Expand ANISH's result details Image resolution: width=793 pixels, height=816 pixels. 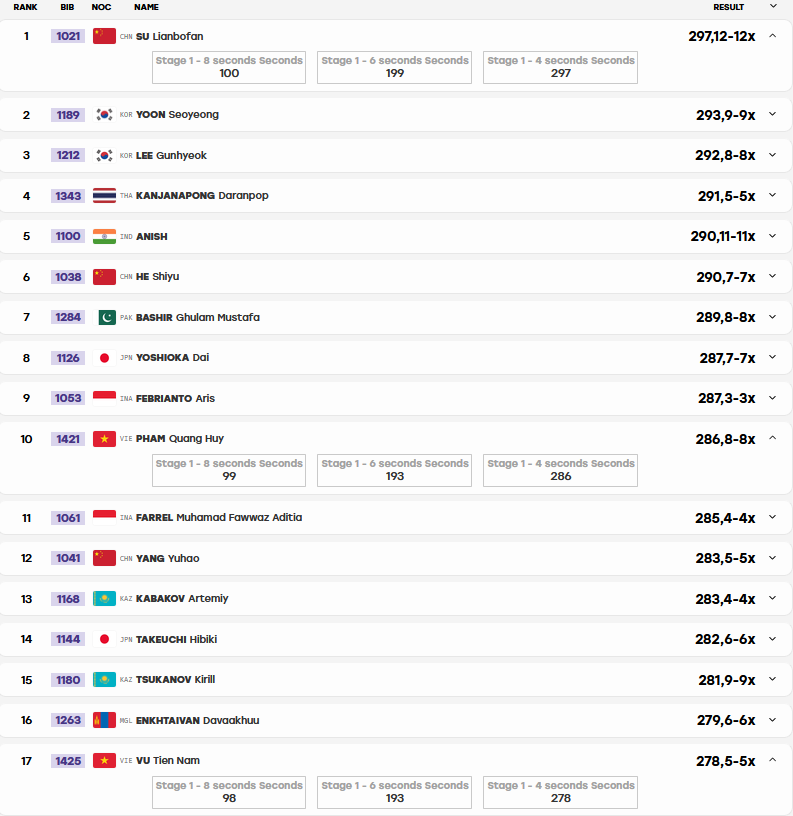coord(773,236)
